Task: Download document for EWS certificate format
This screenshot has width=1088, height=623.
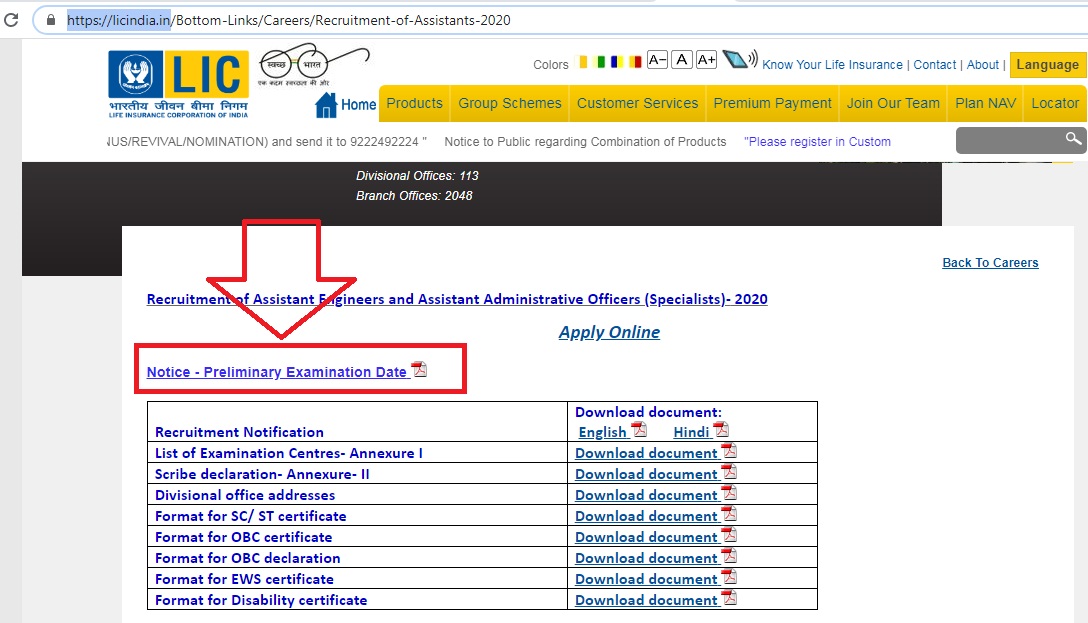Action: tap(646, 579)
